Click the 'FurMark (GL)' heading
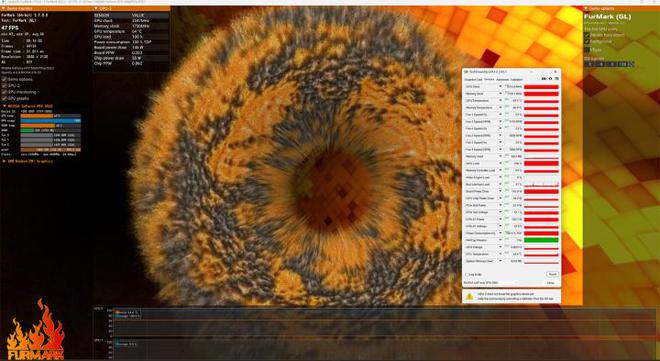 [x=607, y=17]
